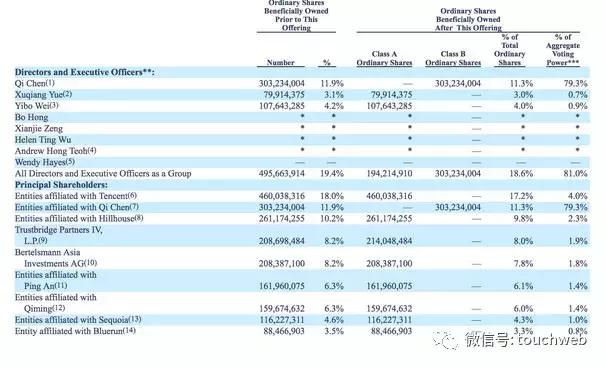Click the WeChat logo icon in watermark
Viewport: 606px width, 367px height.
(x=445, y=340)
